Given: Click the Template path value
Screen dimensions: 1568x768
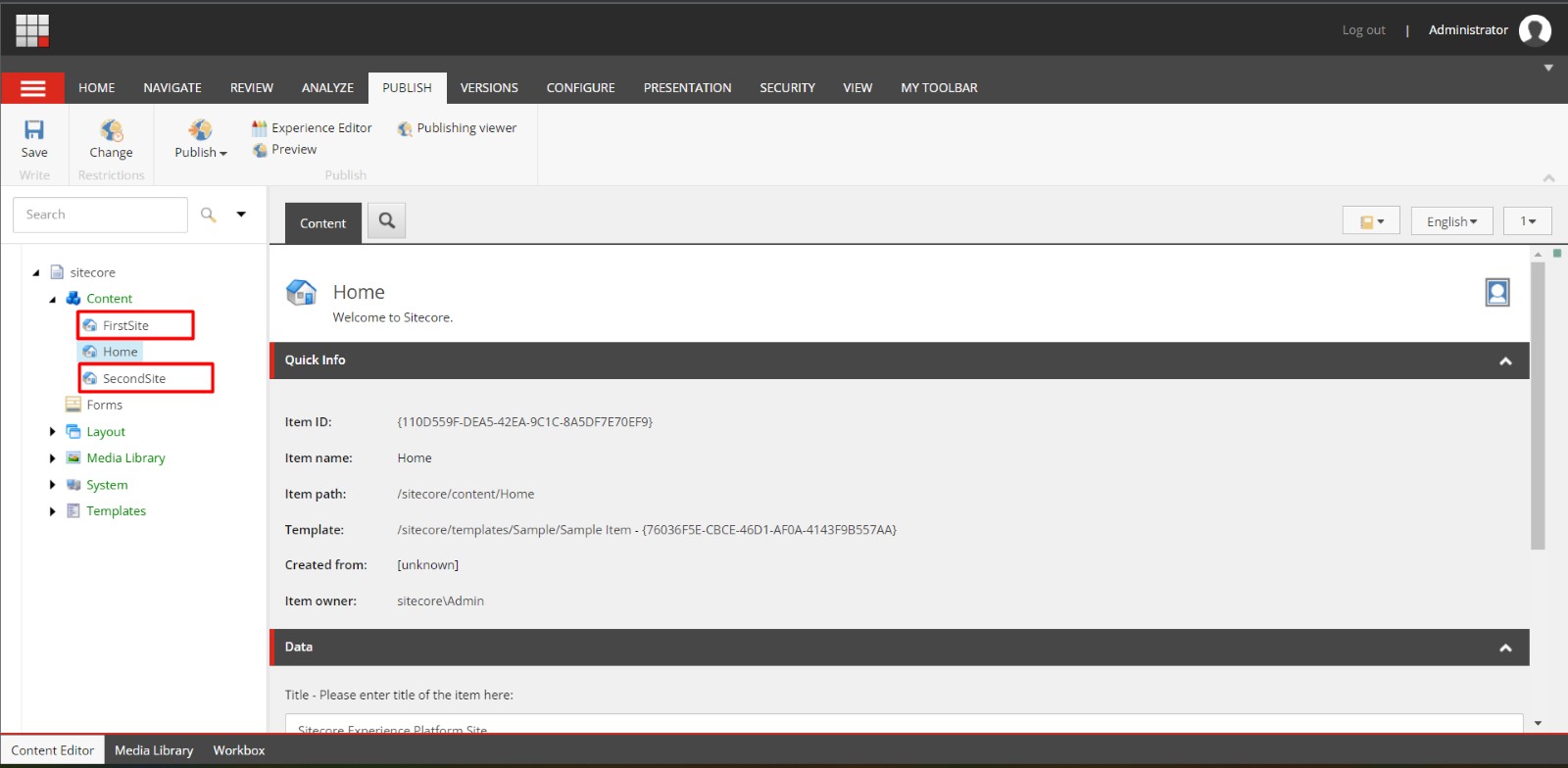Looking at the screenshot, I should pyautogui.click(x=647, y=530).
